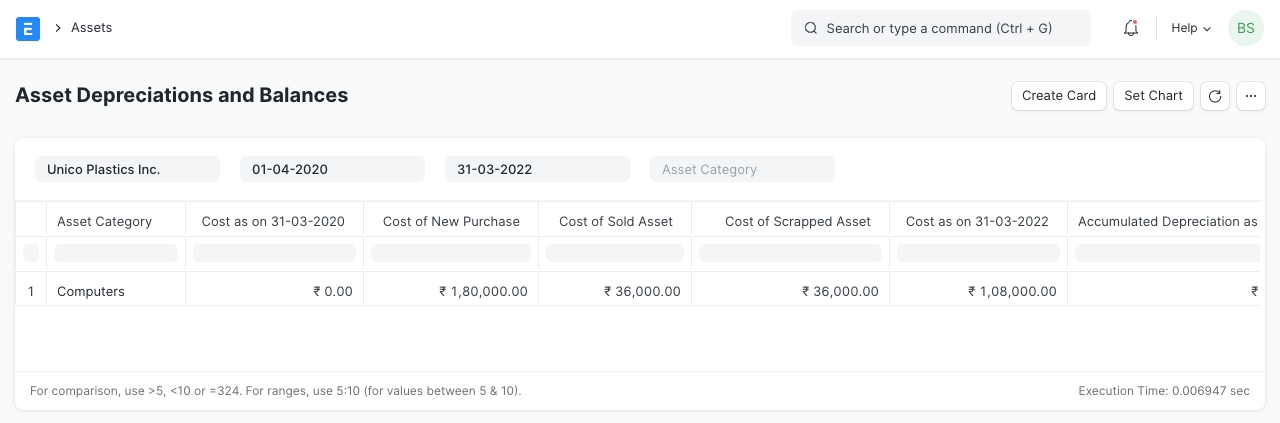Viewport: 1280px width, 423px height.
Task: Click the Create Card button
Action: tap(1058, 96)
